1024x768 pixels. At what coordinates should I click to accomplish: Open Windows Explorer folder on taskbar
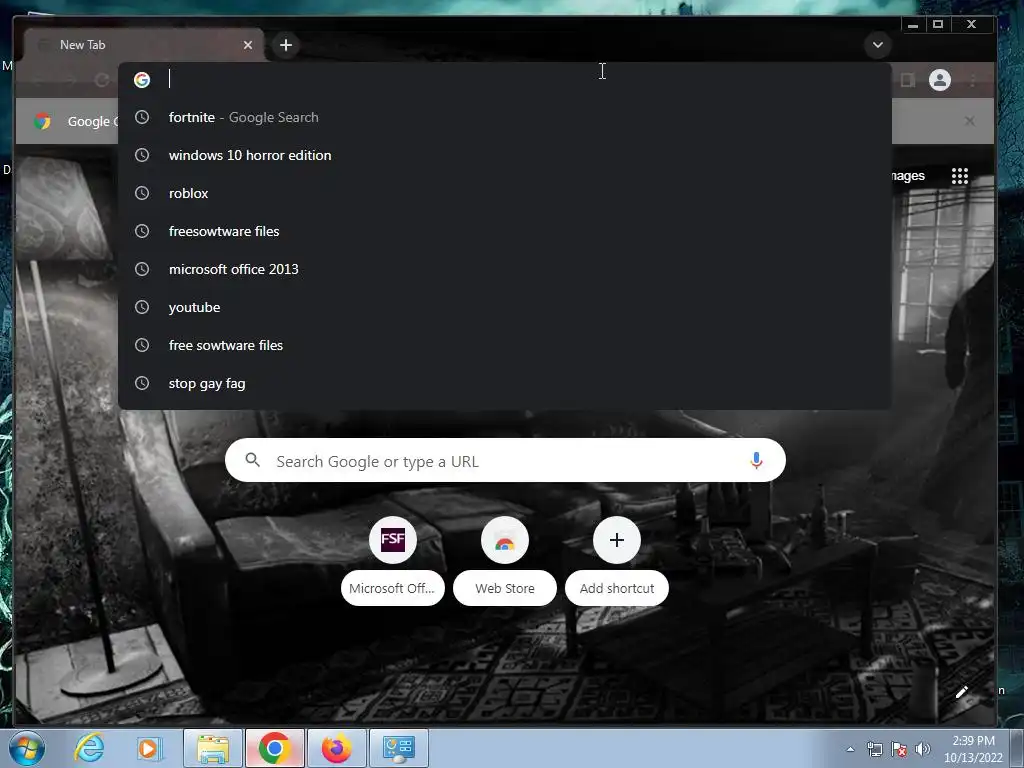pyautogui.click(x=213, y=748)
